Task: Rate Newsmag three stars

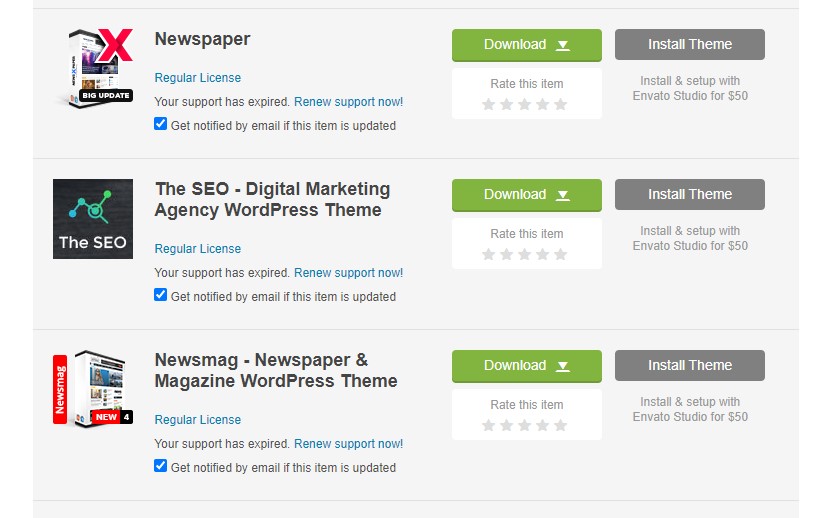Action: (x=524, y=425)
